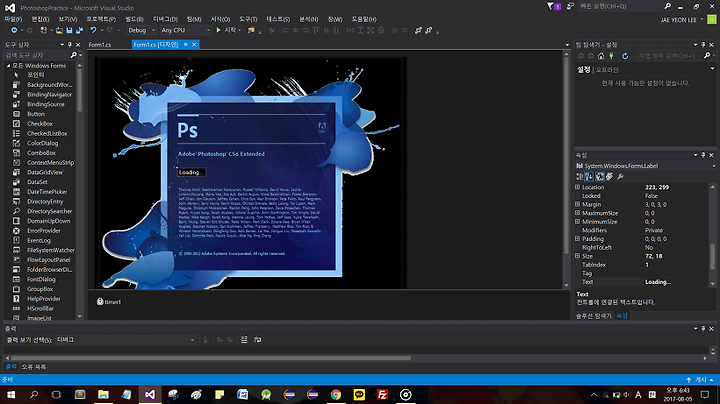Click the Loading label on the form

pos(191,172)
